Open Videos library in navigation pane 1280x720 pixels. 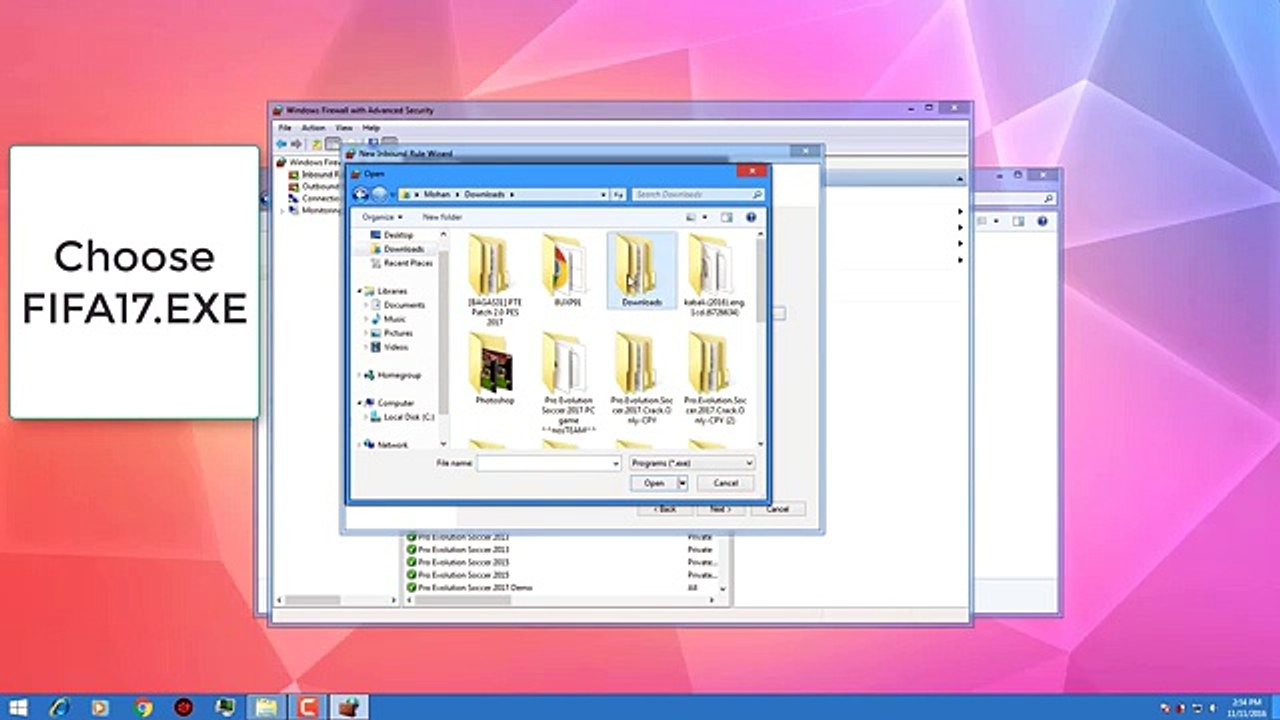[396, 347]
